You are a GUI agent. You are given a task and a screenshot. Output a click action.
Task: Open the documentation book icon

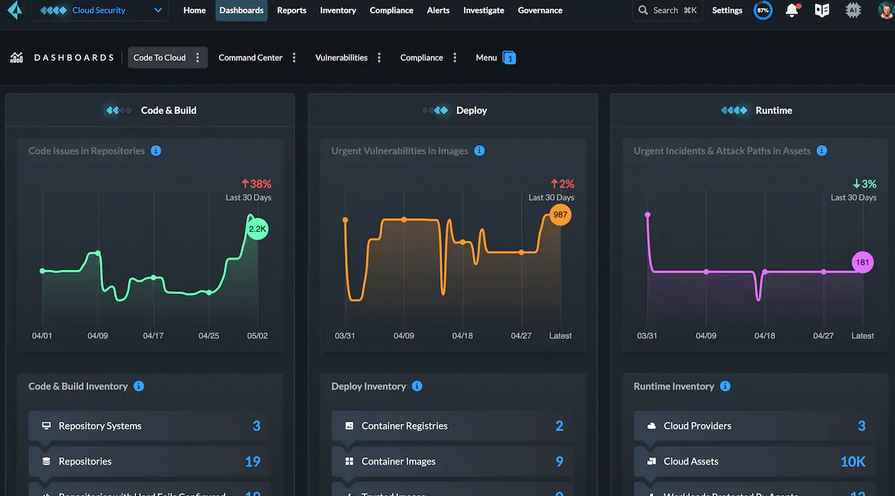[x=822, y=10]
